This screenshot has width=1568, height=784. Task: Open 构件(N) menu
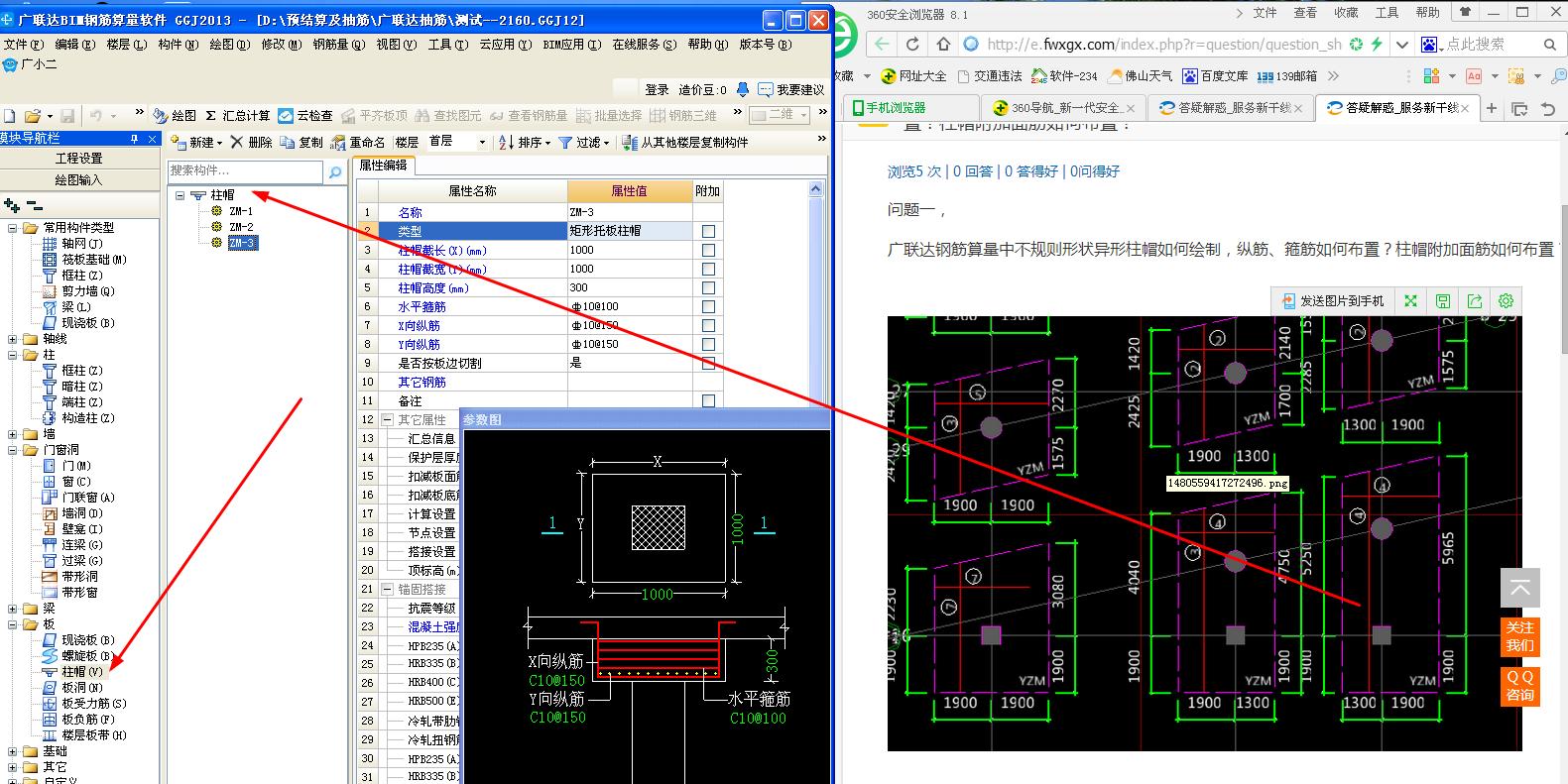(179, 45)
